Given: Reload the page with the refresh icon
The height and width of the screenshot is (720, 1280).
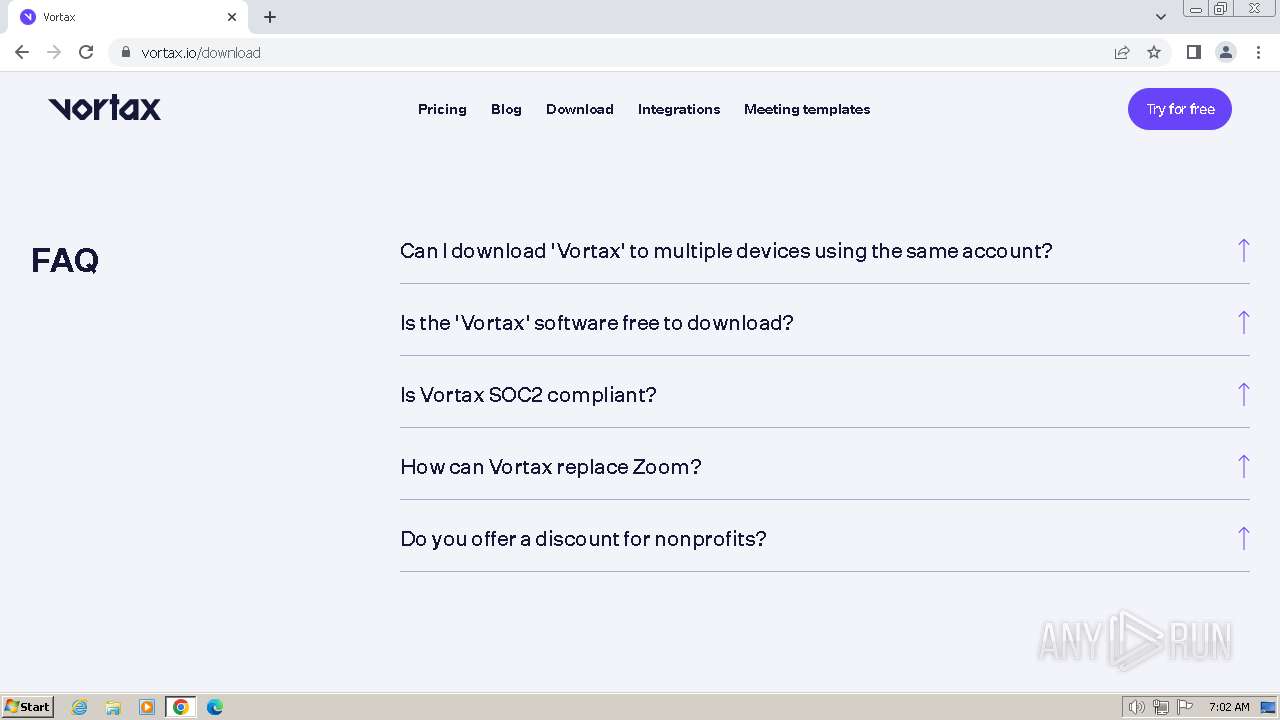Looking at the screenshot, I should click(x=86, y=52).
